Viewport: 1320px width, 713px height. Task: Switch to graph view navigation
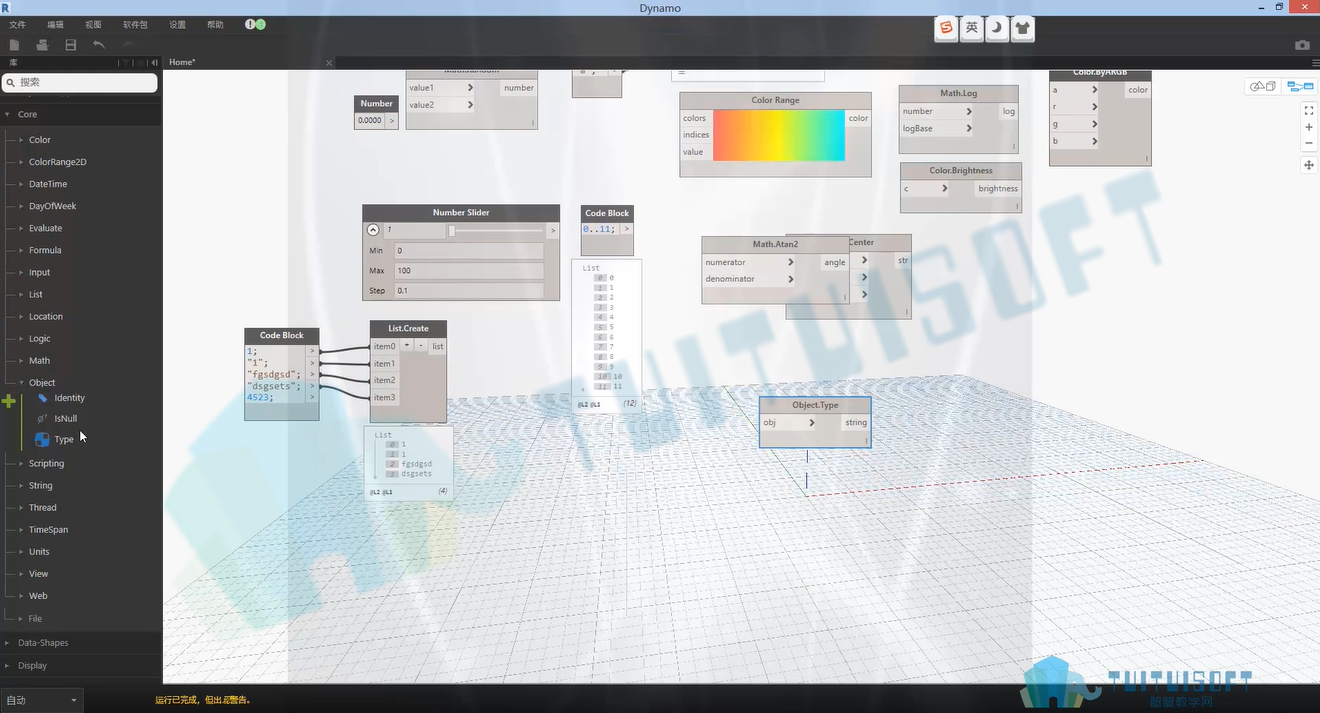pyautogui.click(x=1300, y=86)
